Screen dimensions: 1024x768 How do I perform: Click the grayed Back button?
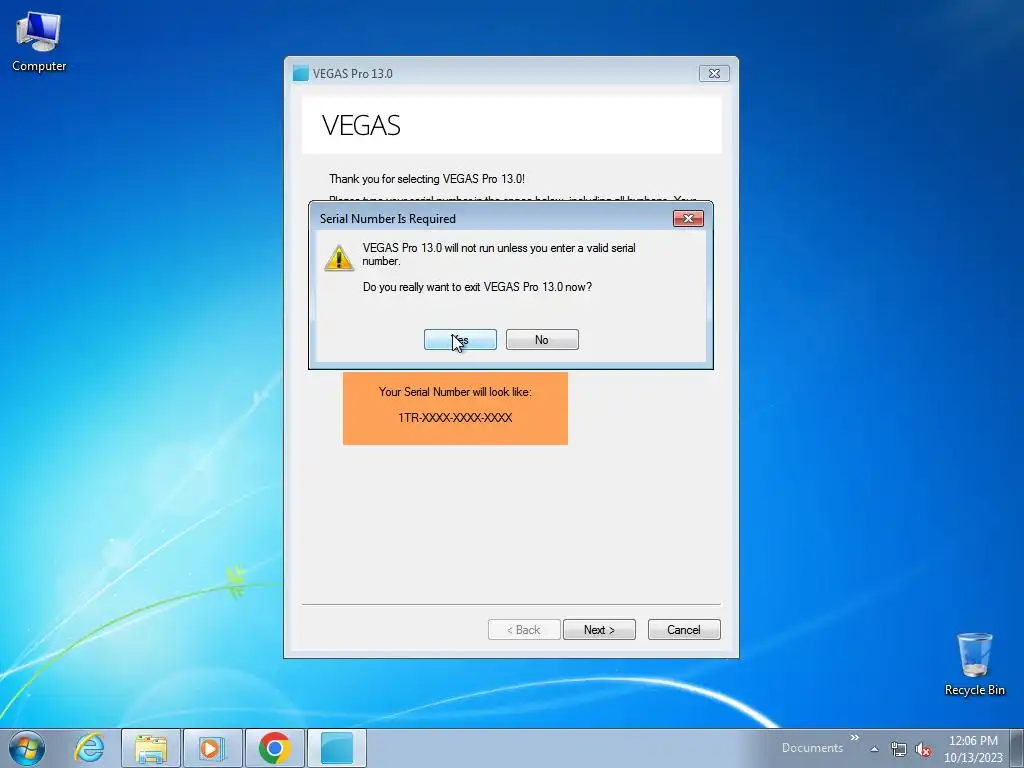pyautogui.click(x=524, y=630)
